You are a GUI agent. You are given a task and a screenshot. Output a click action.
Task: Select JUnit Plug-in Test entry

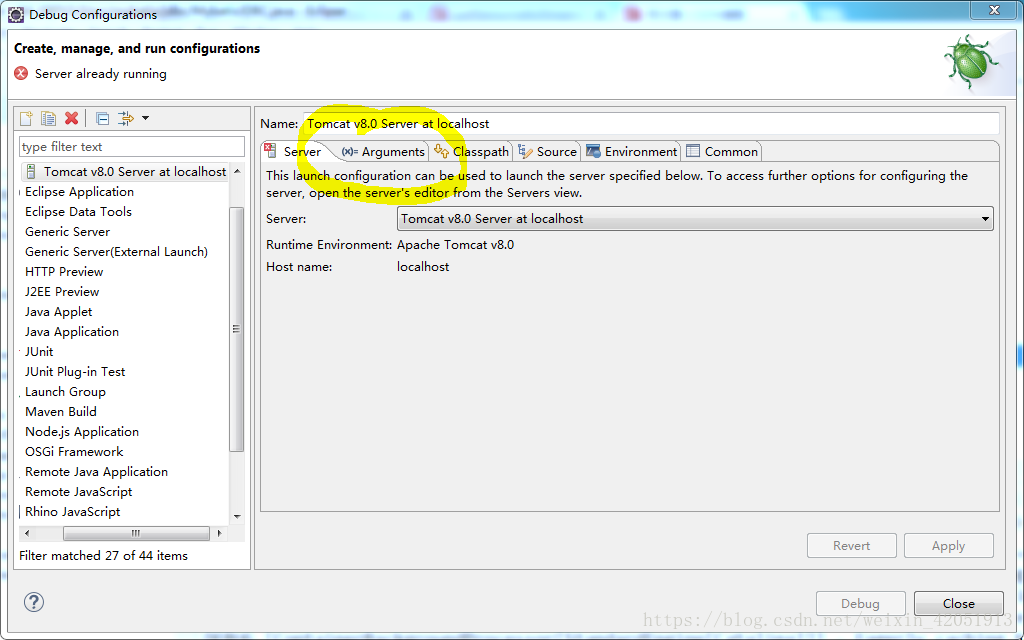pos(75,372)
